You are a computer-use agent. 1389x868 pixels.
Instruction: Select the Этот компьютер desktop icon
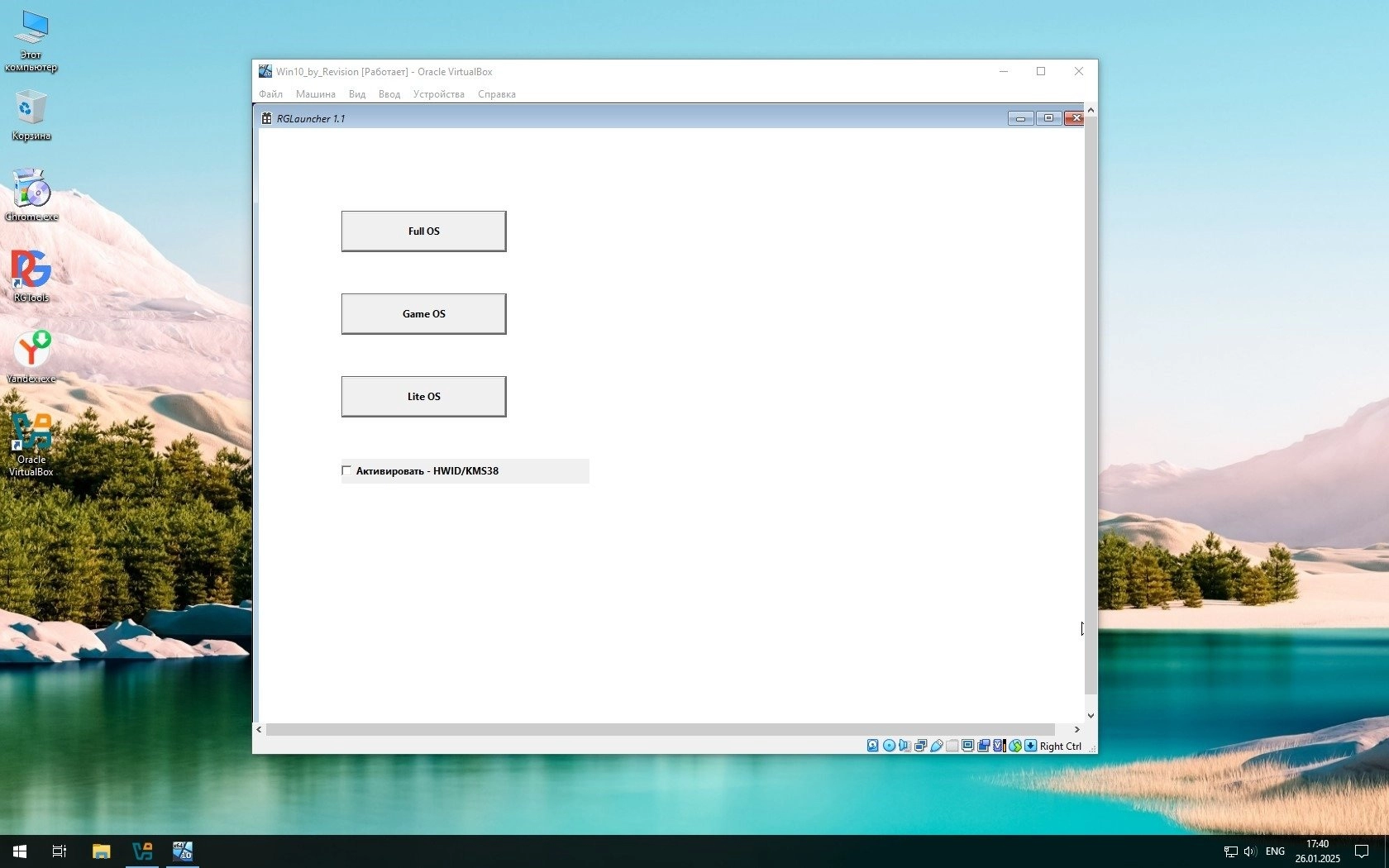point(31,41)
